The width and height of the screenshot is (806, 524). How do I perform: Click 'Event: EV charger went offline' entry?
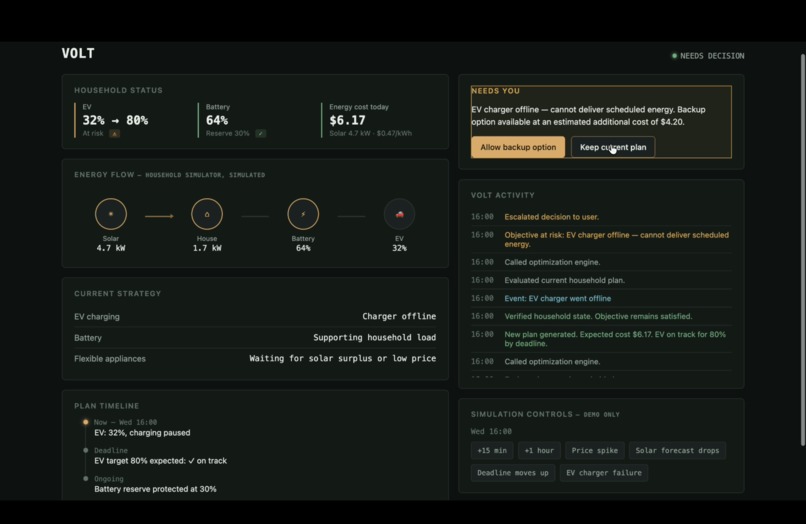558,298
